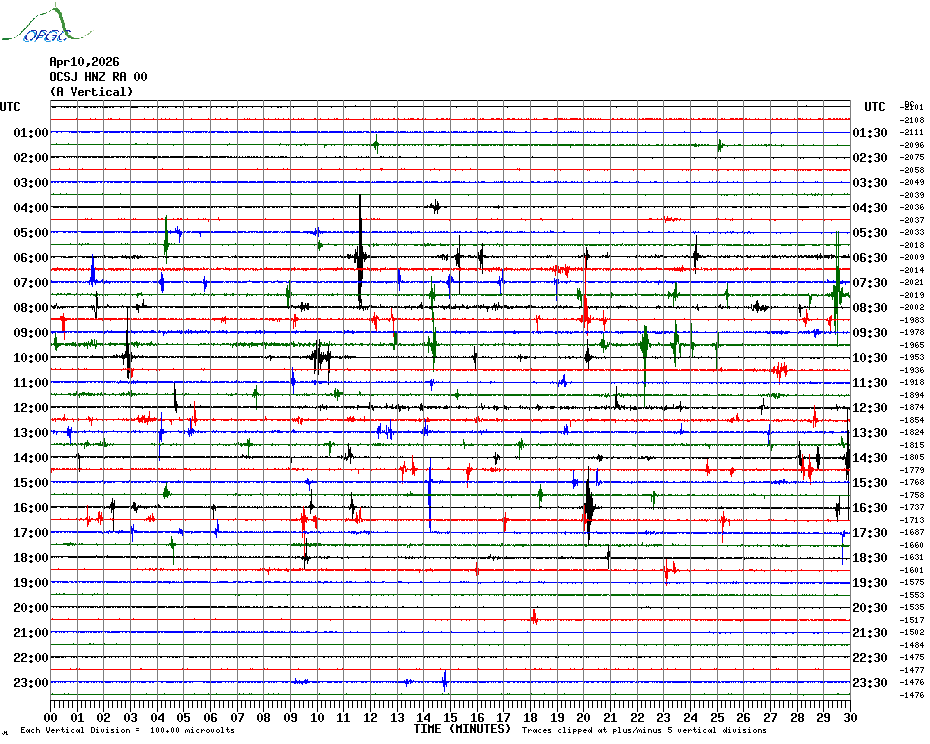
Task: Click the vertical division microvolts note
Action: point(127,731)
